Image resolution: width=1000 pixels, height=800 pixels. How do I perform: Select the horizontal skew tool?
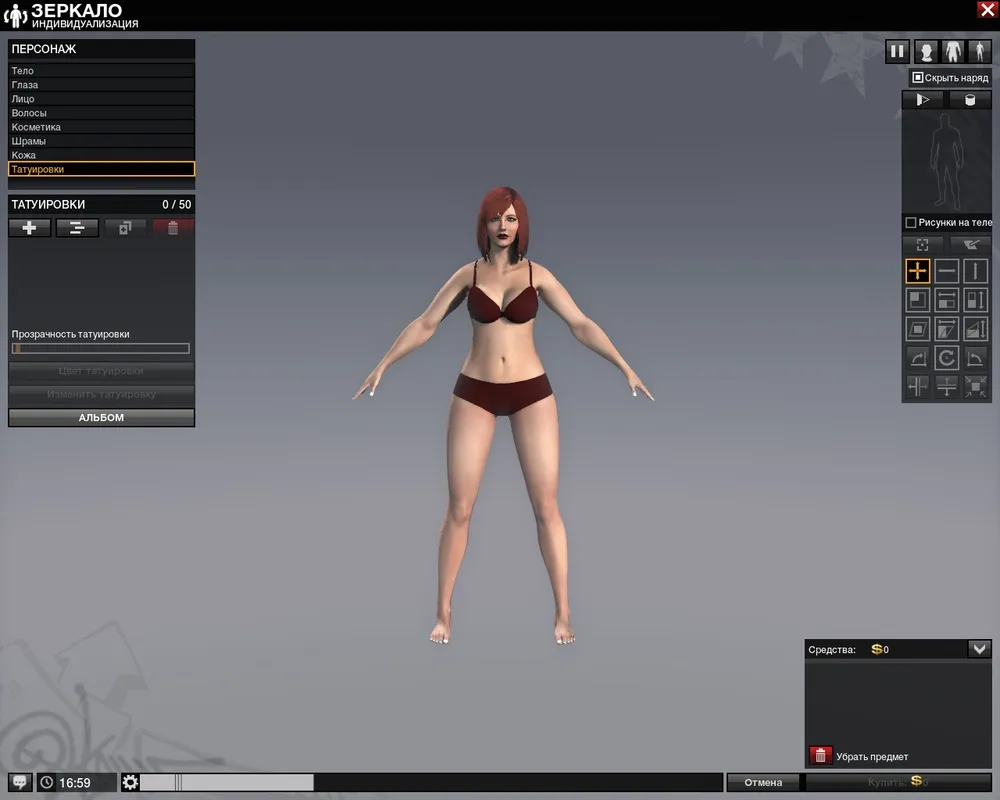coord(946,329)
